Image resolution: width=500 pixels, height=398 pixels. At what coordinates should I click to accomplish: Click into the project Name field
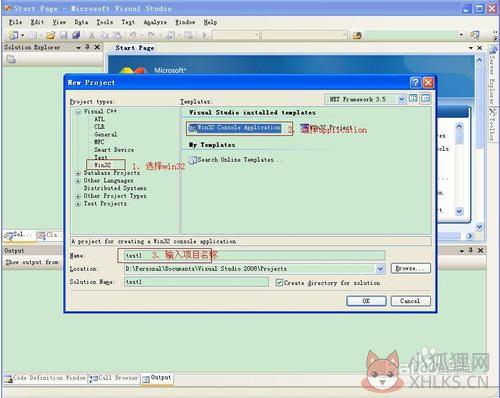click(x=255, y=256)
